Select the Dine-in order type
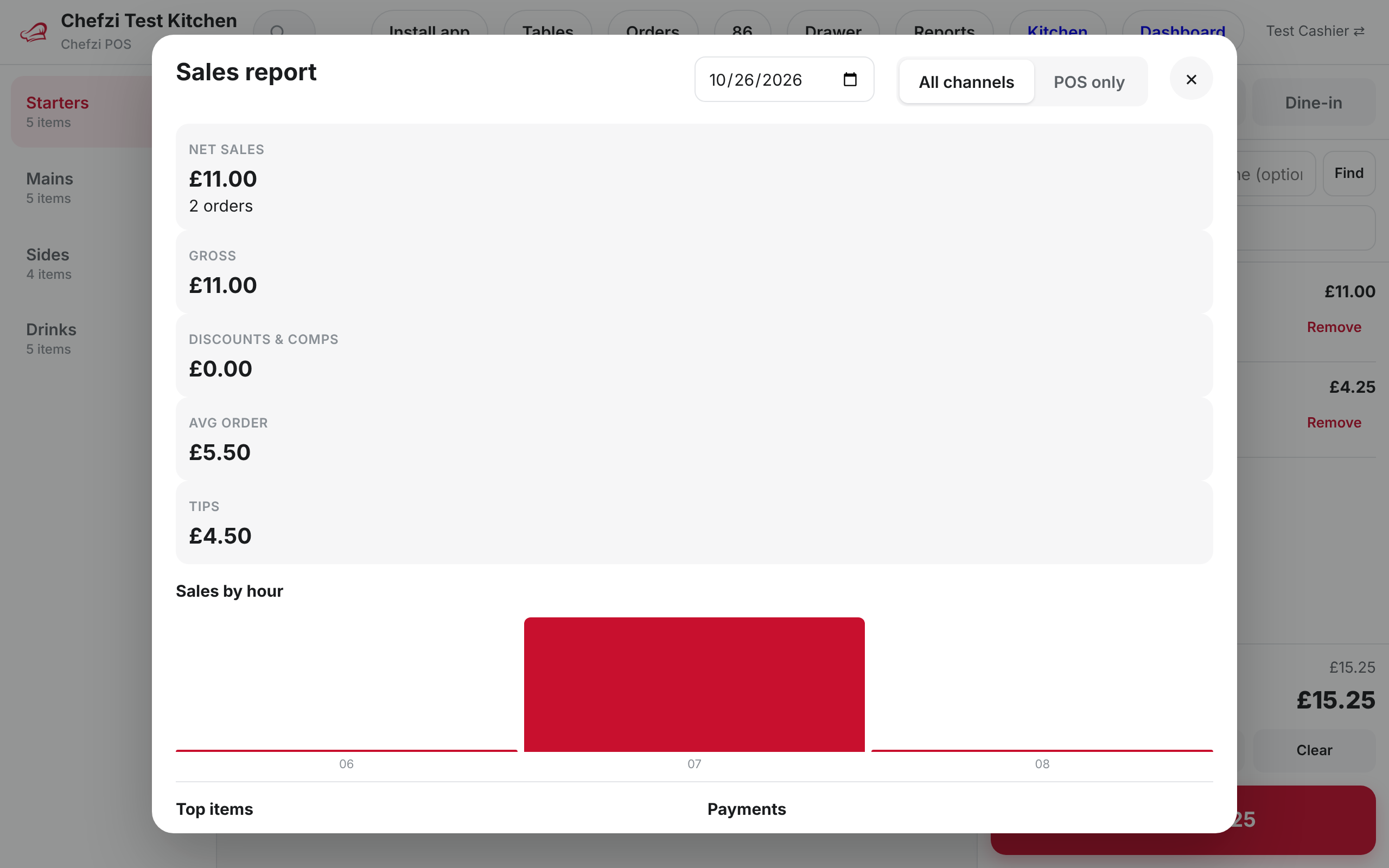The image size is (1389, 868). [x=1313, y=103]
